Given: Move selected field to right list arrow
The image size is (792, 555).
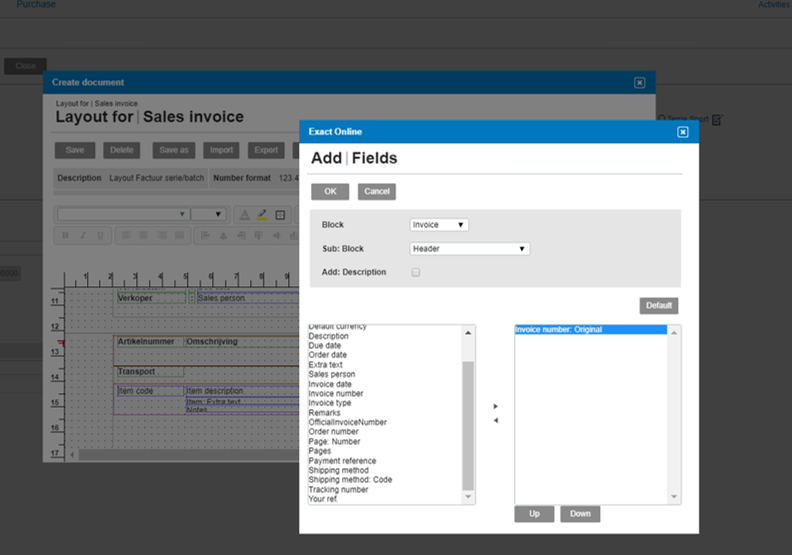Looking at the screenshot, I should pyautogui.click(x=496, y=406).
